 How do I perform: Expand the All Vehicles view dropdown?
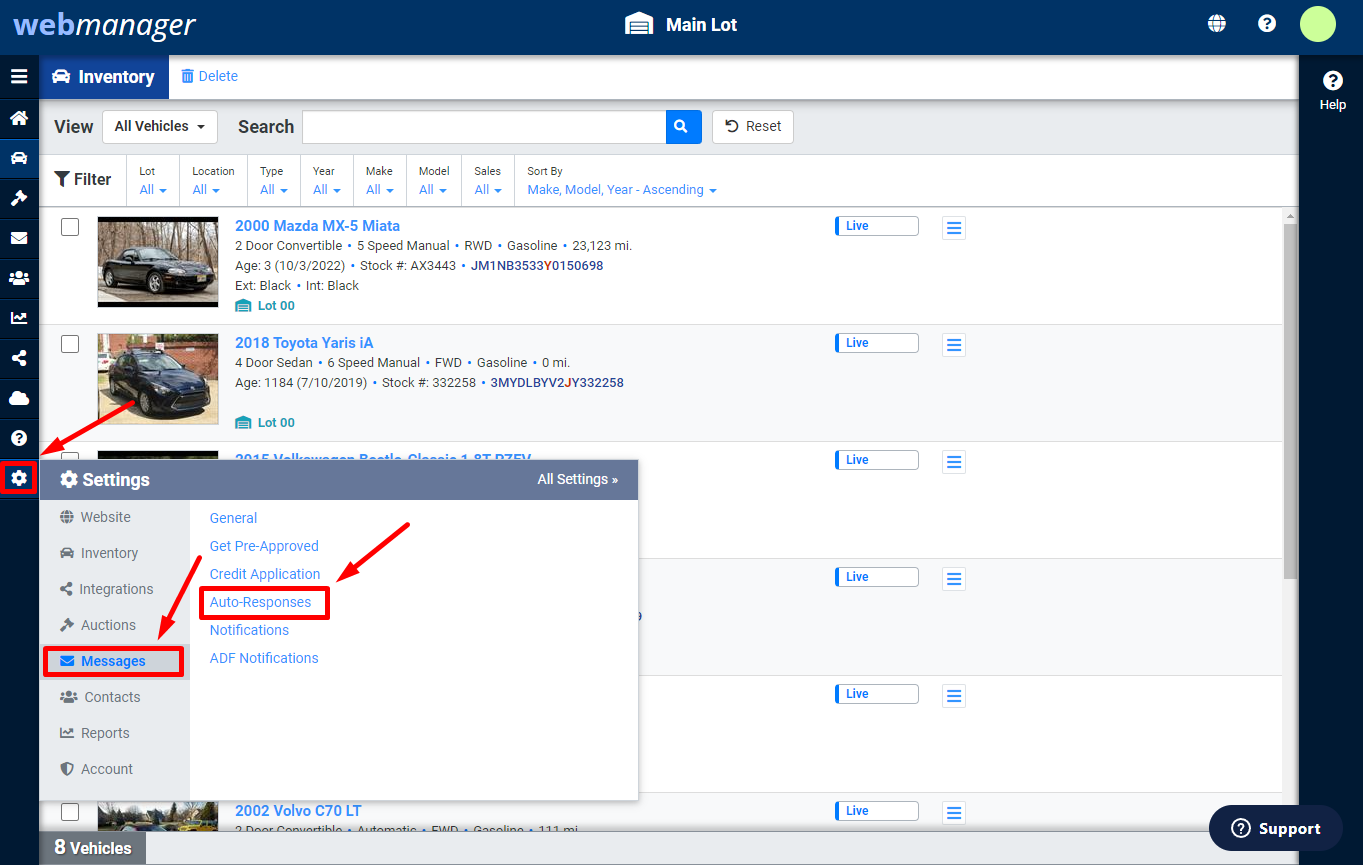(160, 127)
